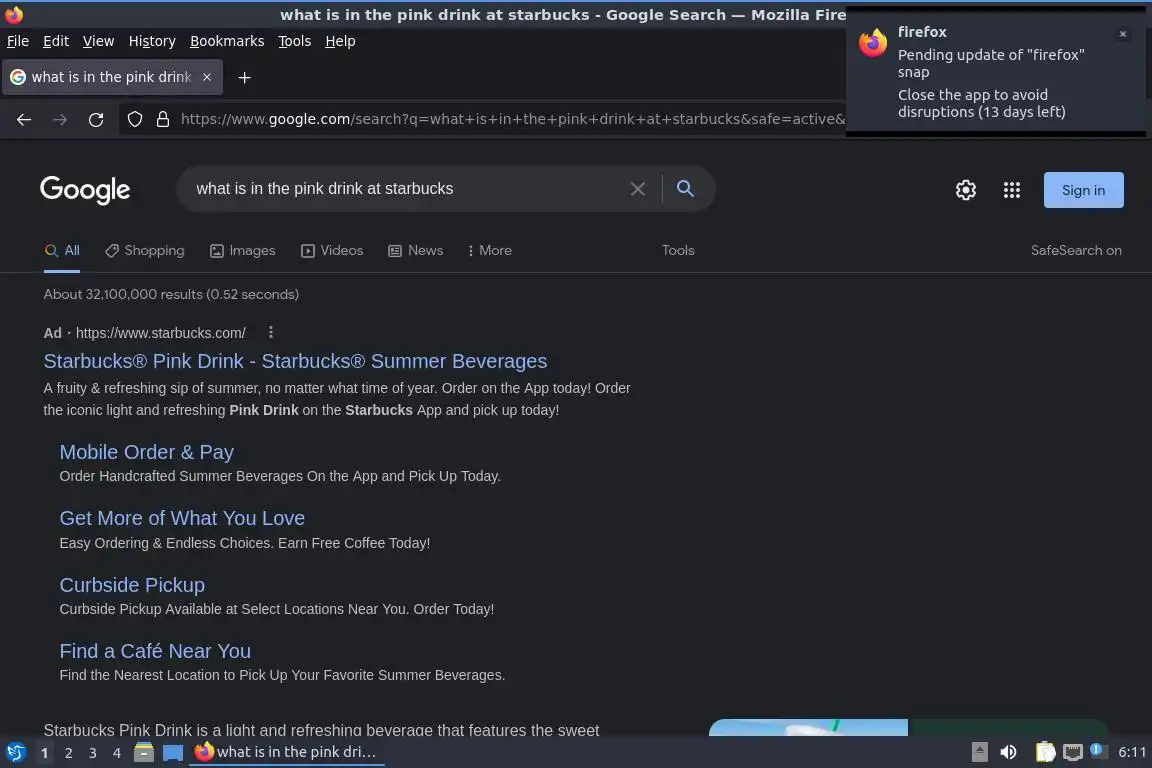Click the Firefox icon in the notification

click(x=873, y=43)
